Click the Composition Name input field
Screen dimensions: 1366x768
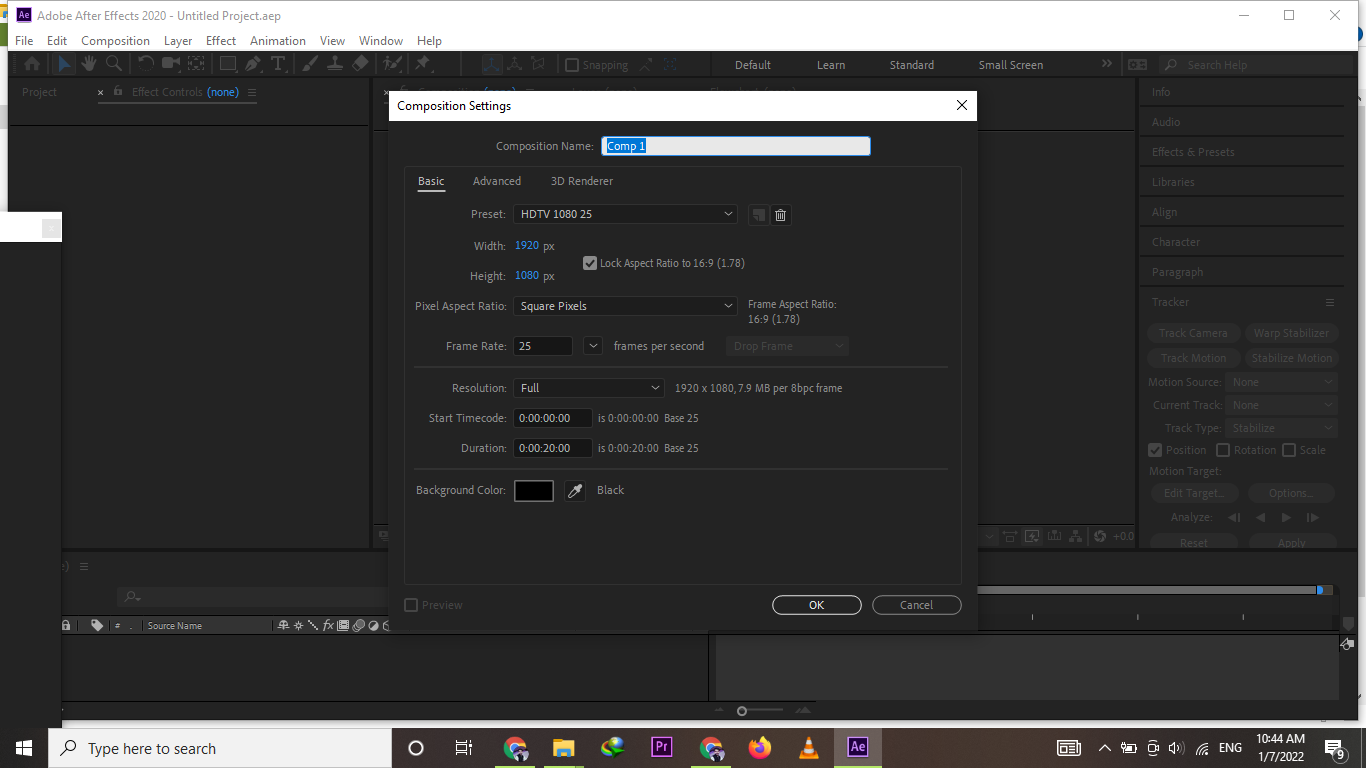coord(736,146)
